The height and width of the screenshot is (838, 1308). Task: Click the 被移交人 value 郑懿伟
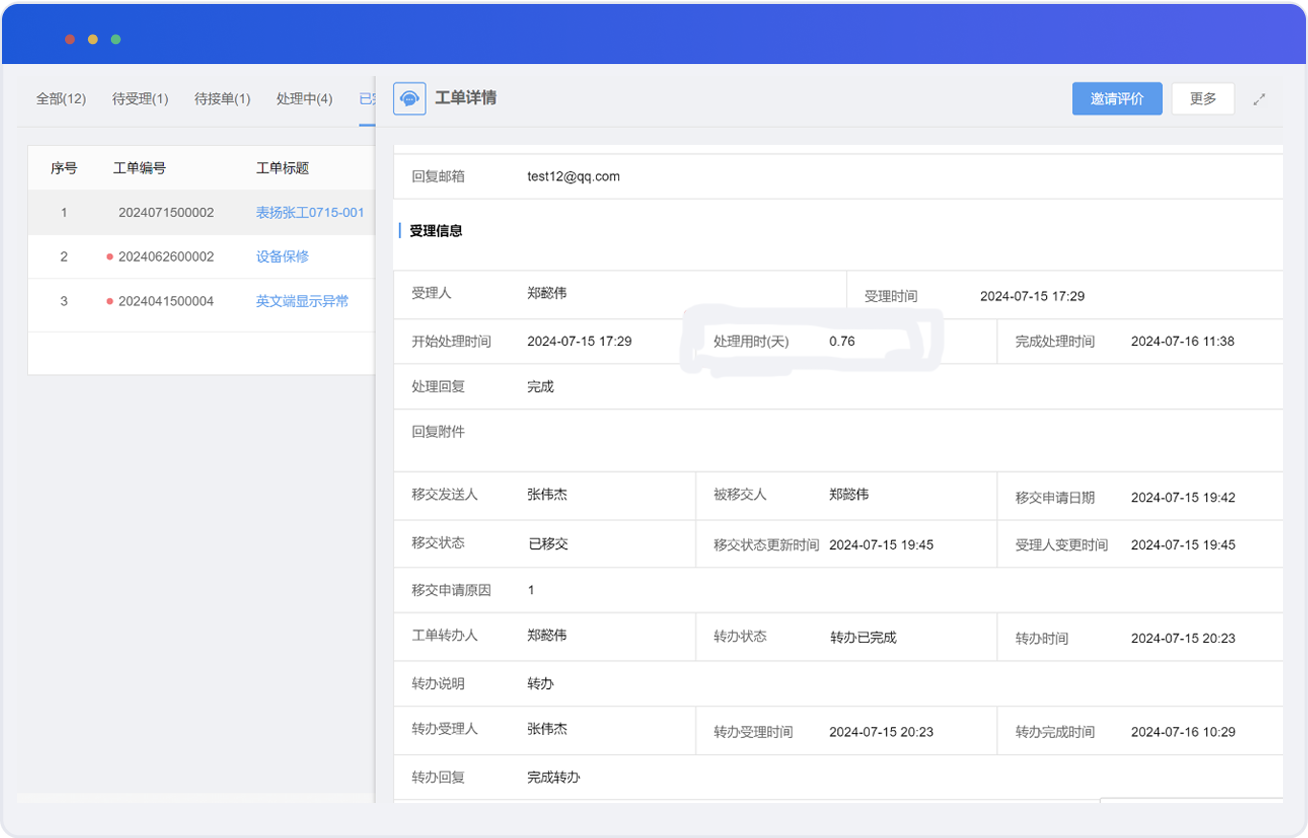pos(849,494)
